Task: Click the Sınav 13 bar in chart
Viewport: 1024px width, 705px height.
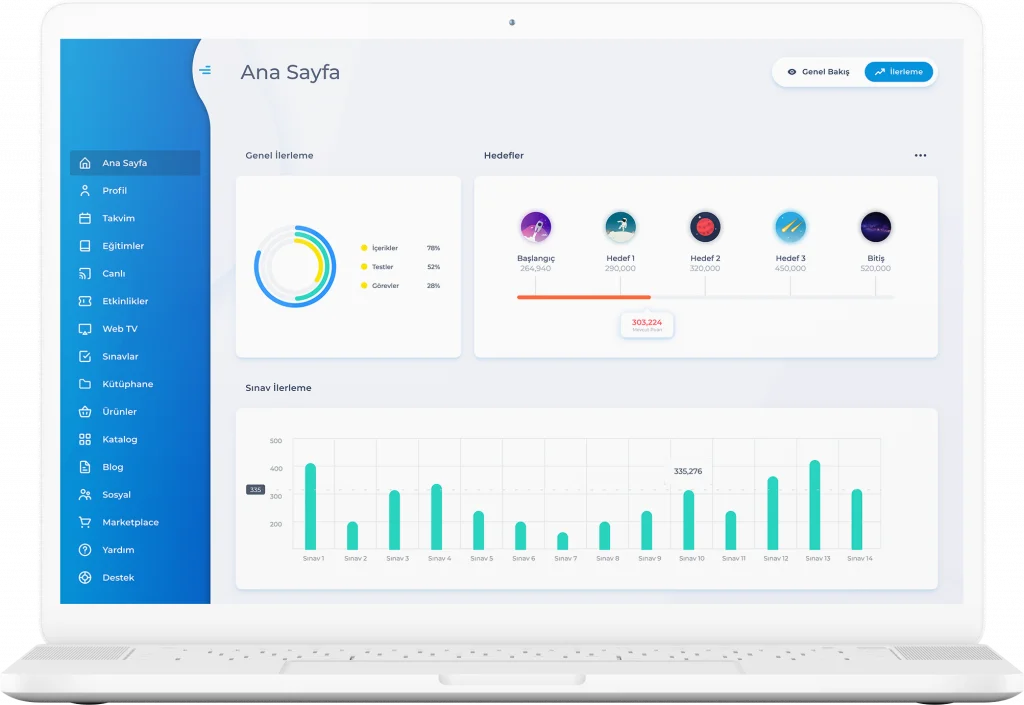Action: click(815, 505)
